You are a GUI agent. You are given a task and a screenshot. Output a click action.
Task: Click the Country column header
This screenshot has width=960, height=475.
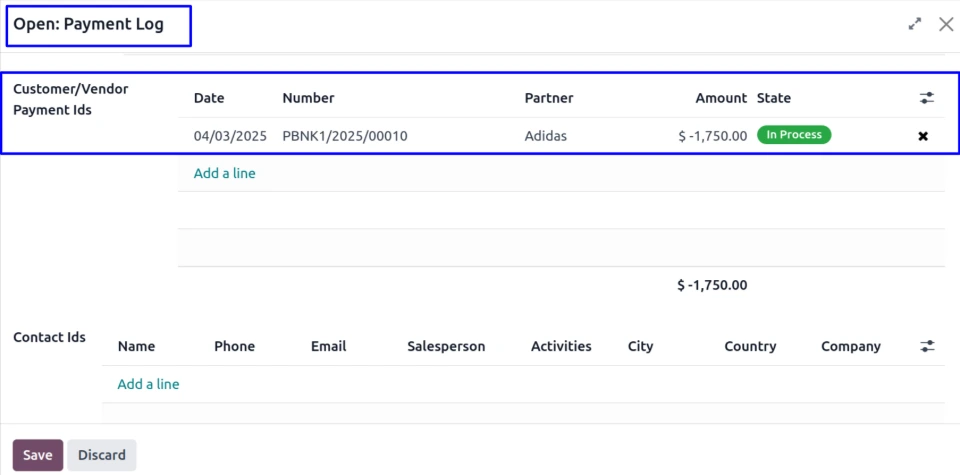click(x=750, y=346)
